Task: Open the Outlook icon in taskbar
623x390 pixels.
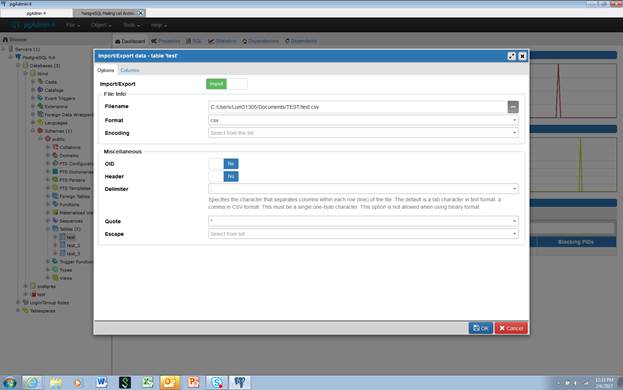Action: click(x=170, y=382)
